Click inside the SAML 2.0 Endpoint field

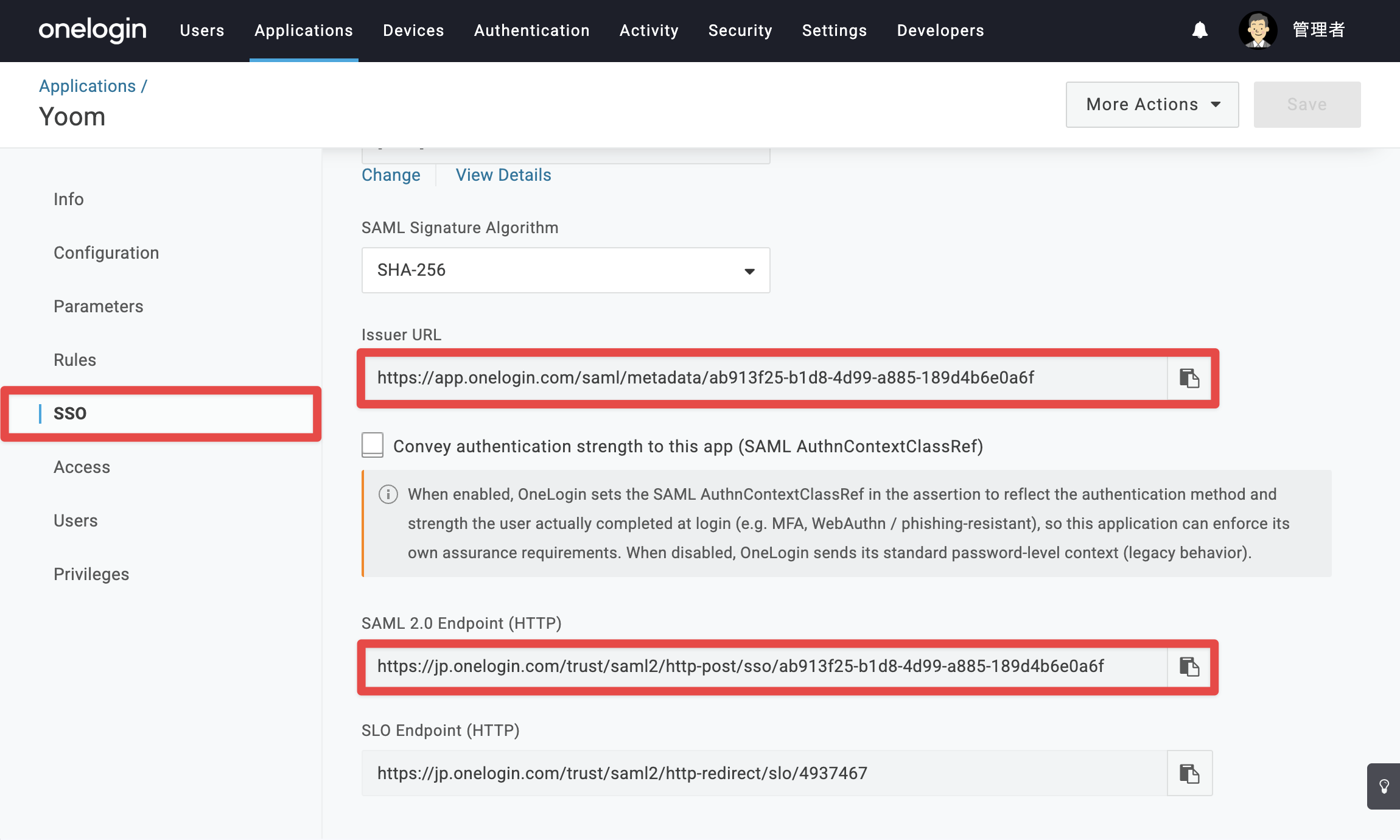coord(766,667)
